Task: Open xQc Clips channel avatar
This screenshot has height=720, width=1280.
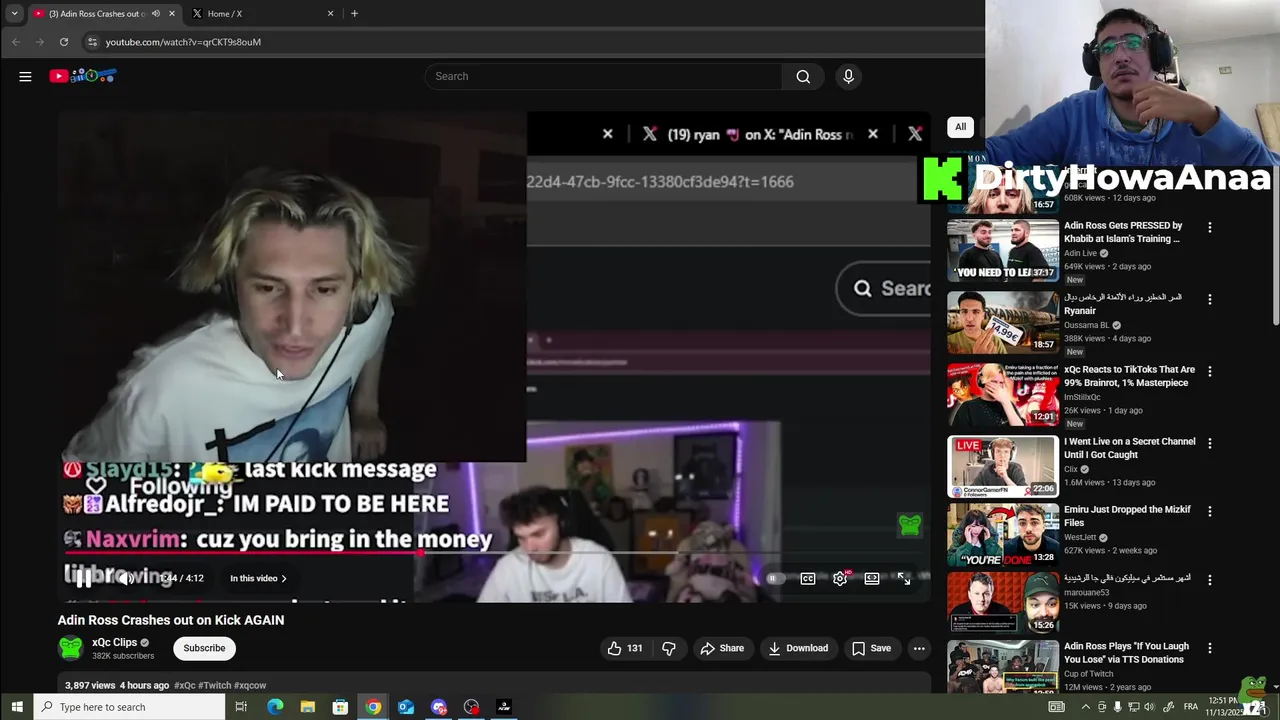Action: pyautogui.click(x=70, y=648)
